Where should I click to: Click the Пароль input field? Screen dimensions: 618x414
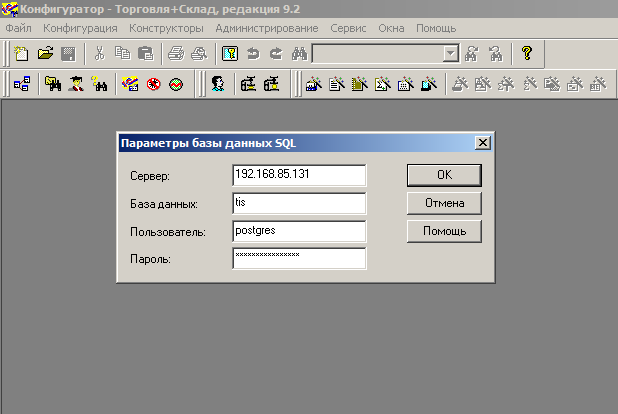tap(299, 259)
